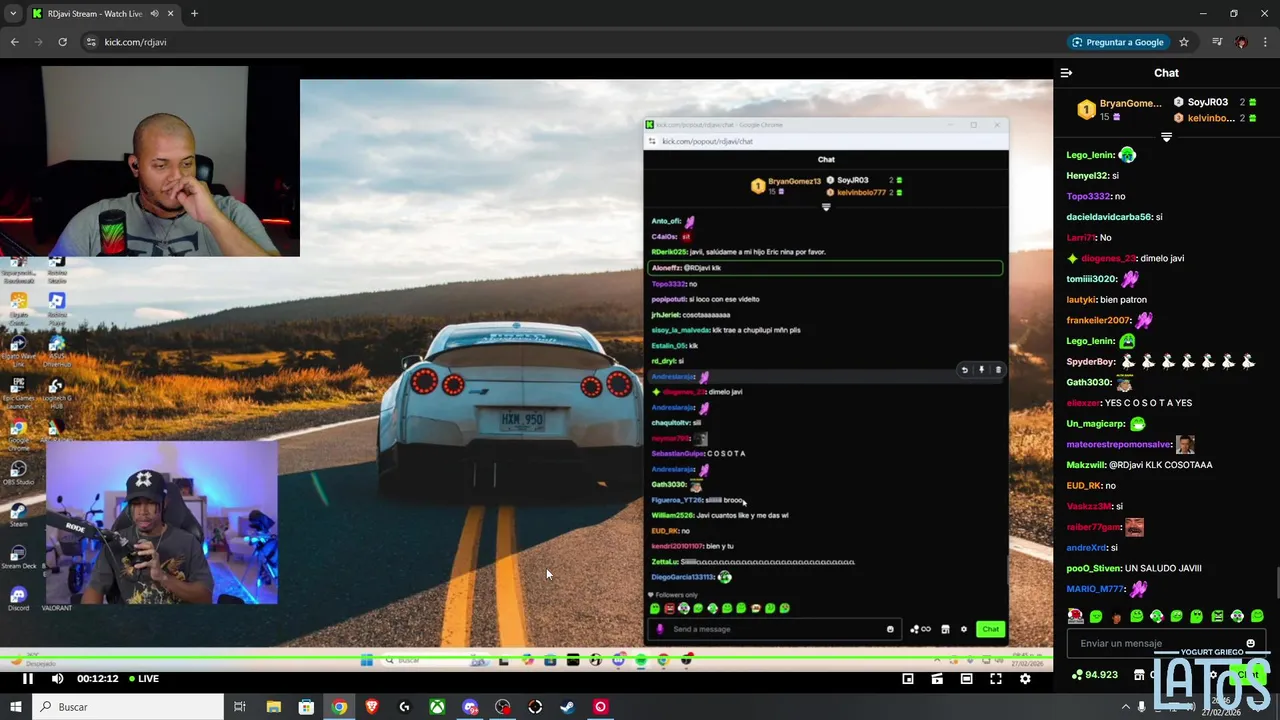This screenshot has height=720, width=1280.
Task: Open Brave browser from taskbar
Action: coord(372,707)
